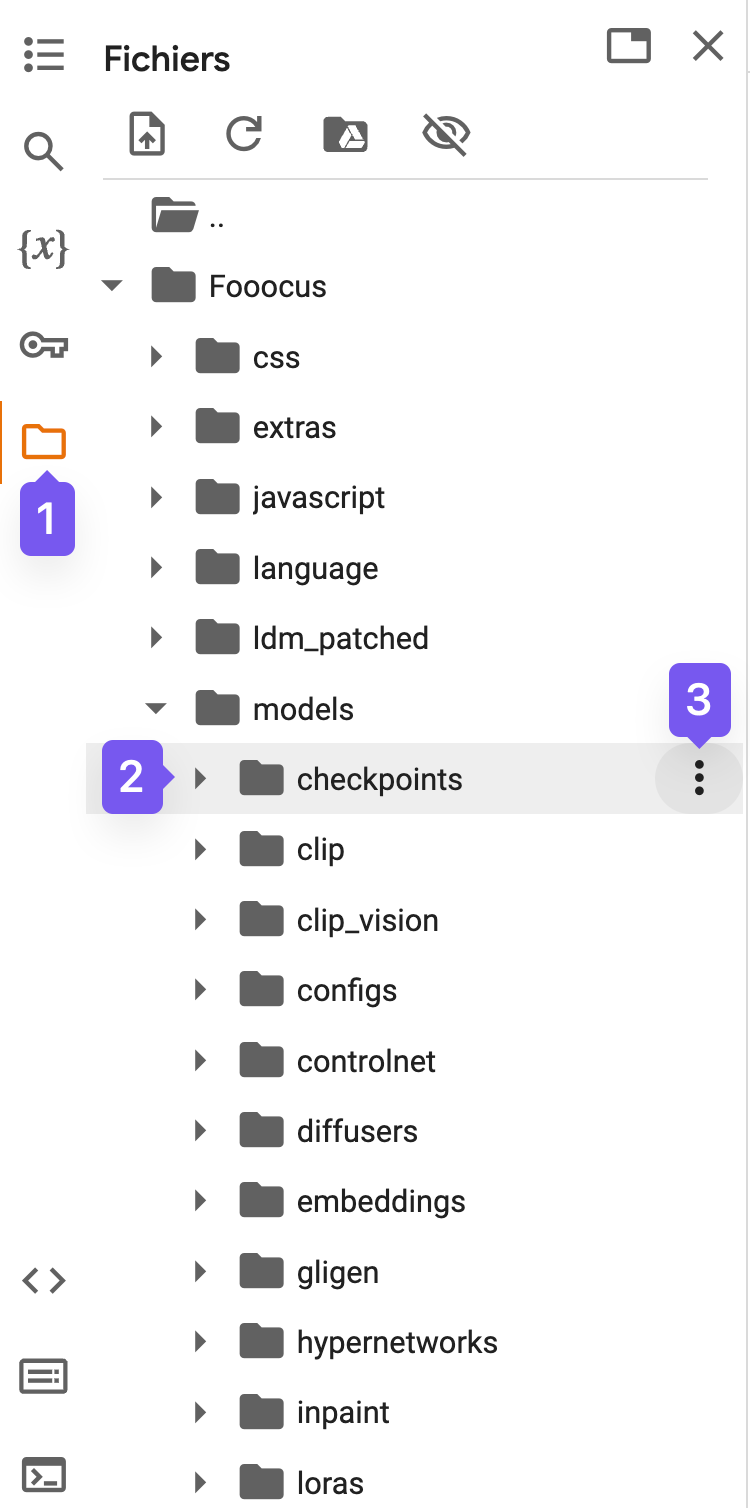750x1508 pixels.
Task: Expand the checkpoints folder
Action: click(200, 779)
